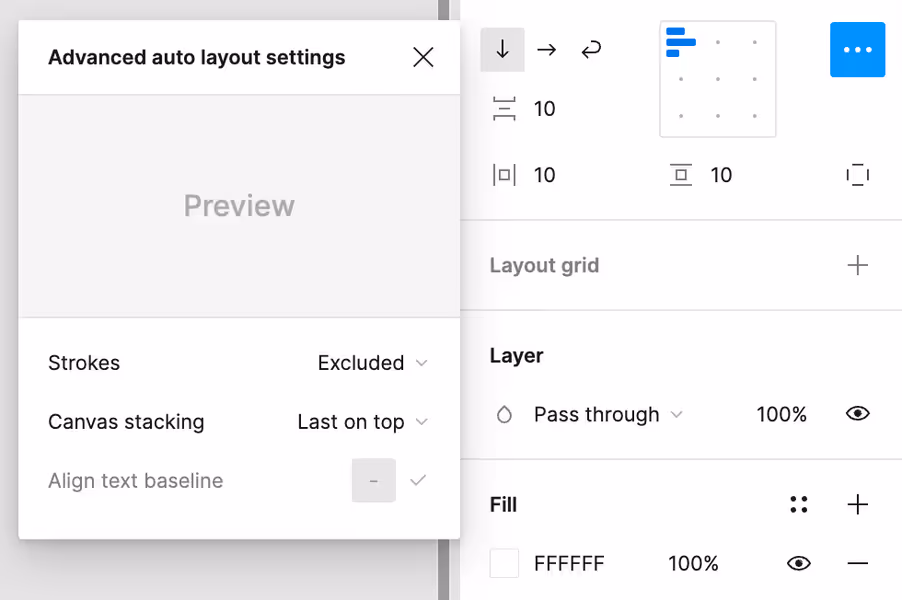The height and width of the screenshot is (600, 902).
Task: Select the Align text baseline checkmark option
Action: point(418,480)
